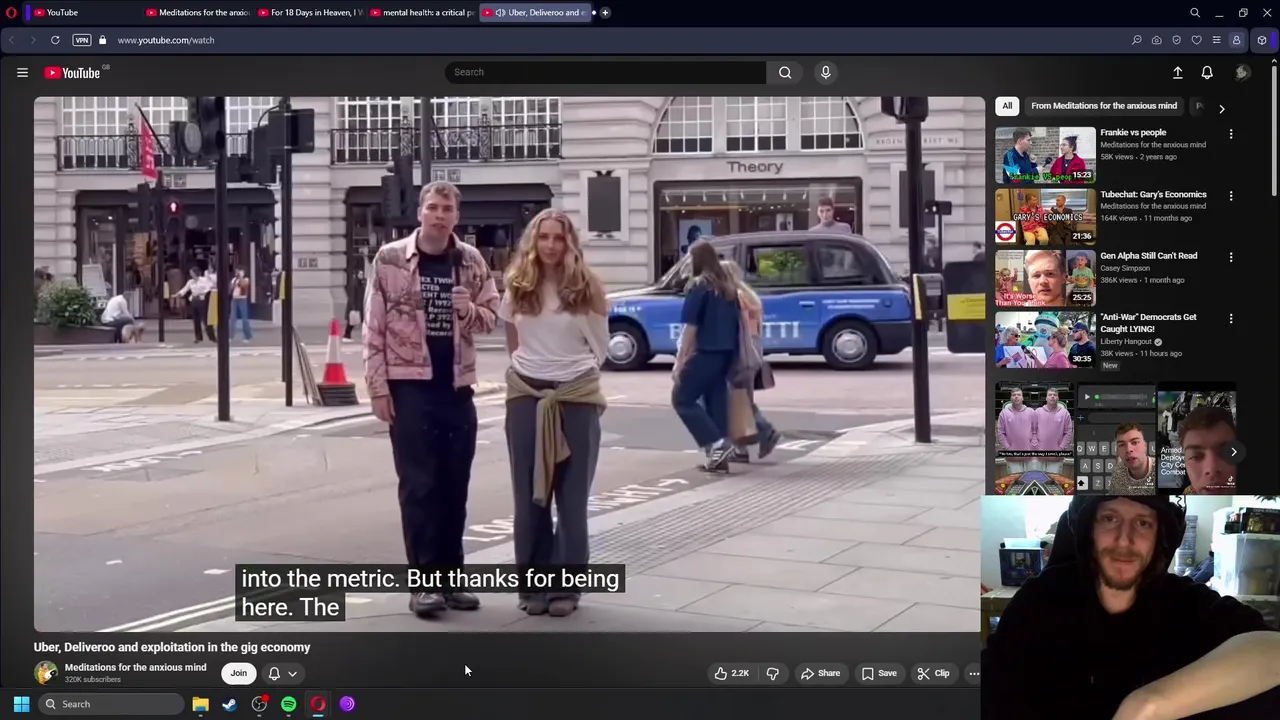The image size is (1280, 720).
Task: Open File Explorer from the taskbar
Action: pyautogui.click(x=200, y=704)
